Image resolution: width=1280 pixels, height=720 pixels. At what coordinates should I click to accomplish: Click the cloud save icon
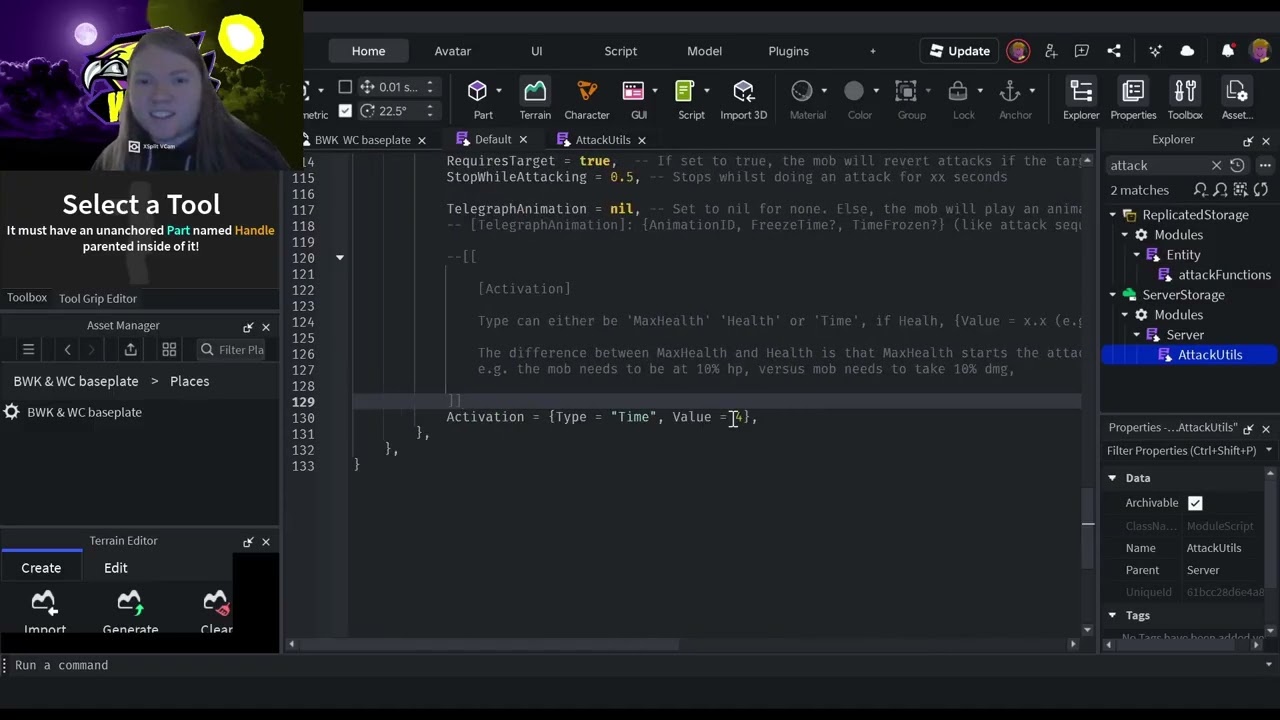point(1187,51)
